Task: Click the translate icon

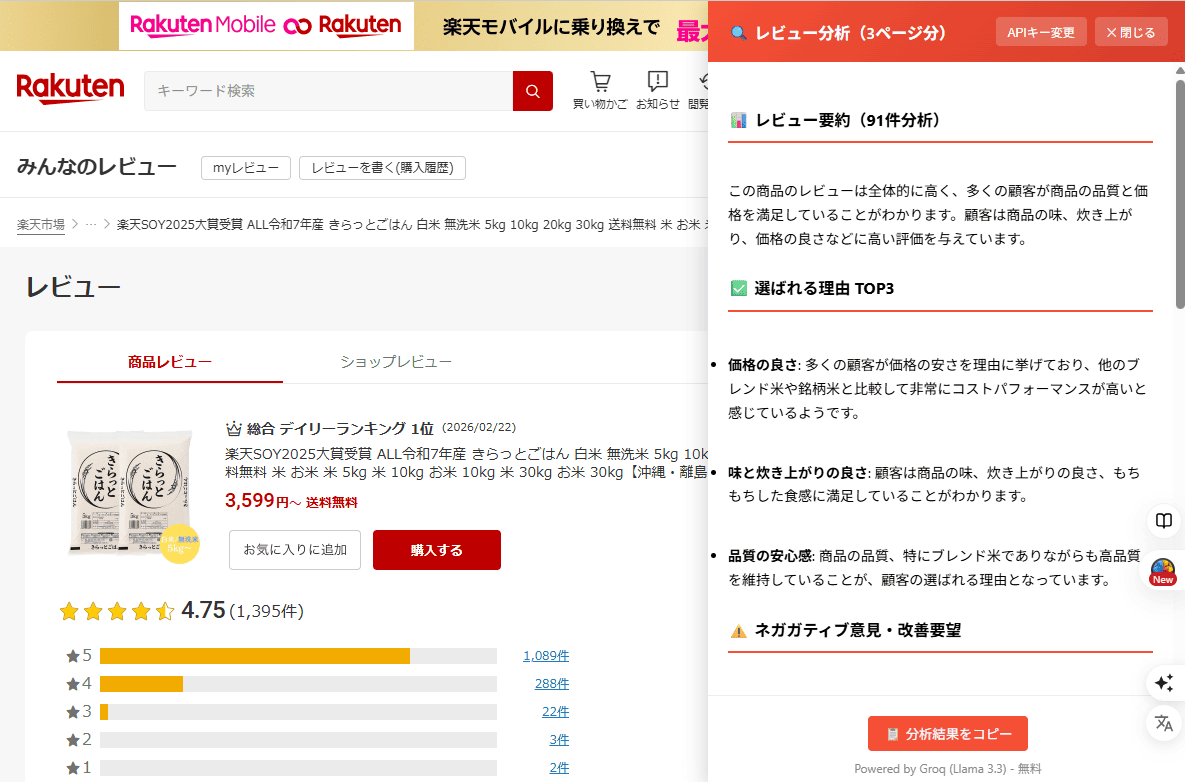Action: click(1164, 723)
